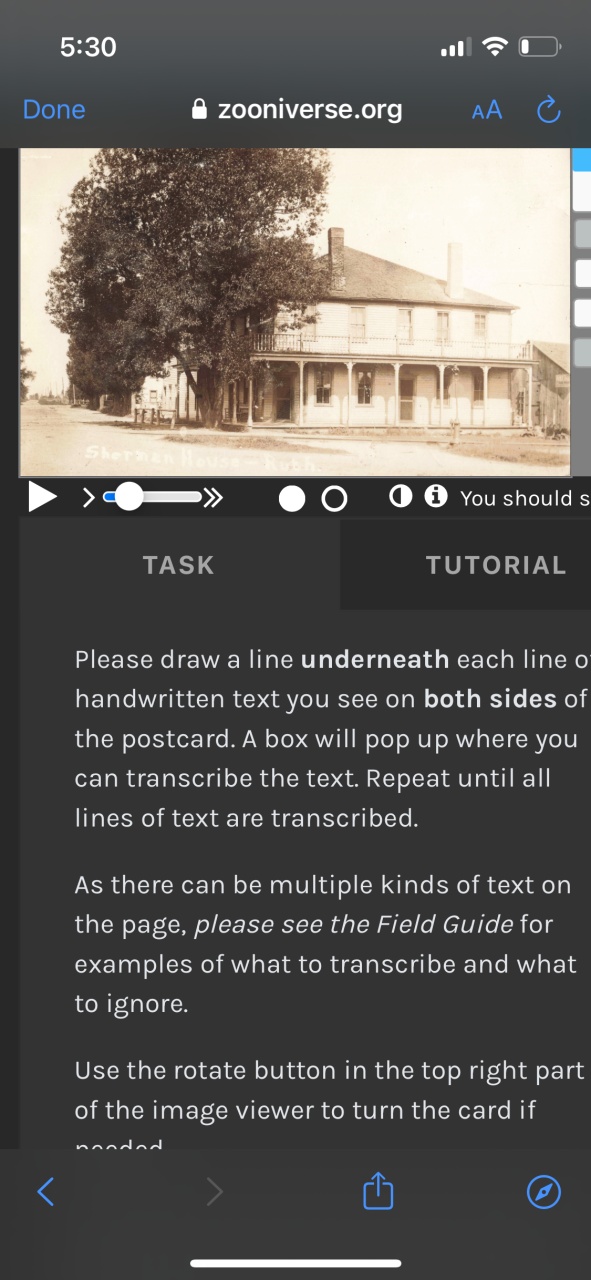Screen dimensions: 591x1280
Task: Open page in Safari compass icon
Action: (x=544, y=1191)
